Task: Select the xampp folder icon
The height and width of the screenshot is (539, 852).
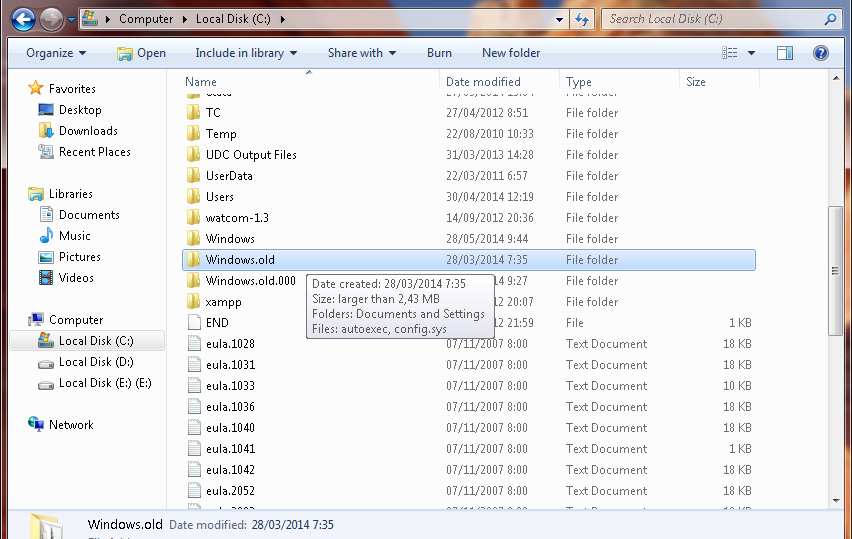Action: coord(193,302)
